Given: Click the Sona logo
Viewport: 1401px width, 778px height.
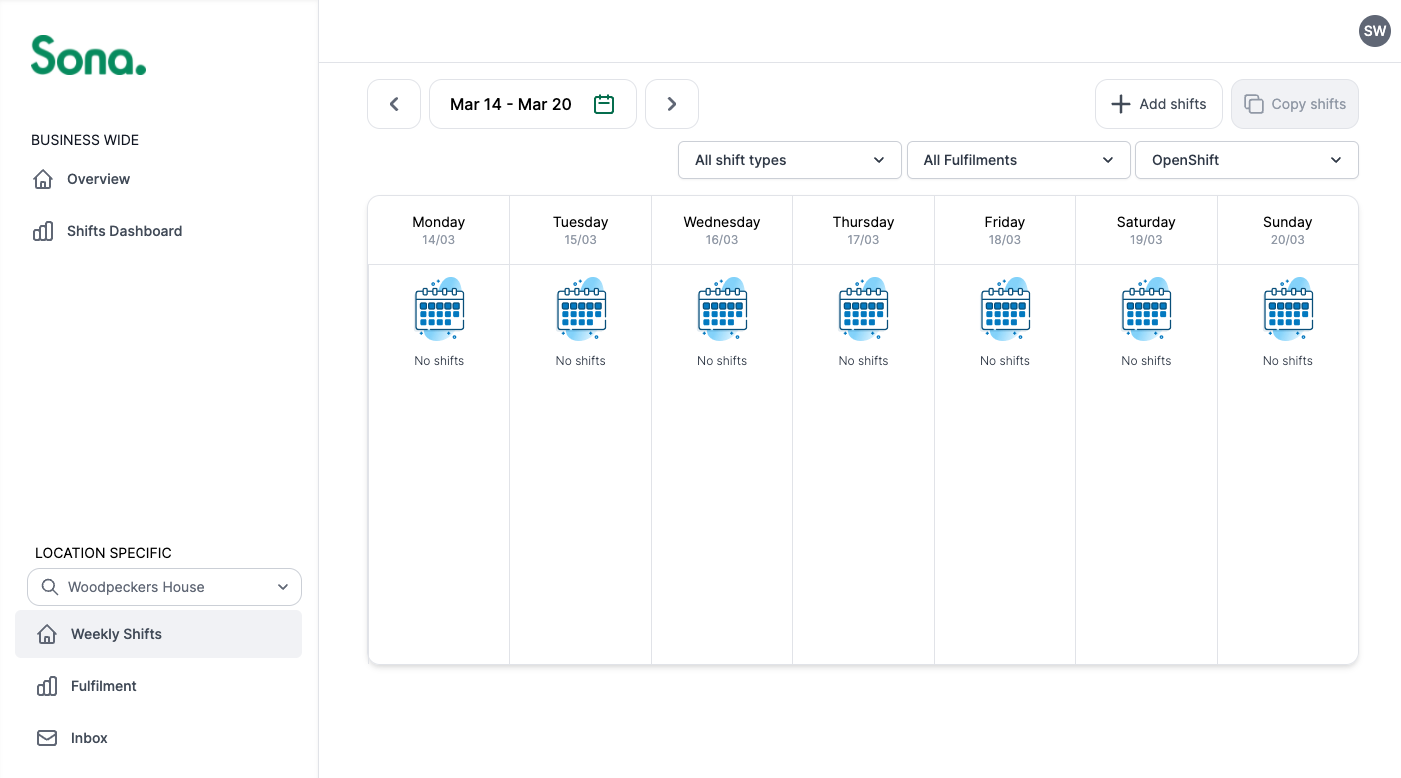Looking at the screenshot, I should click(x=88, y=56).
